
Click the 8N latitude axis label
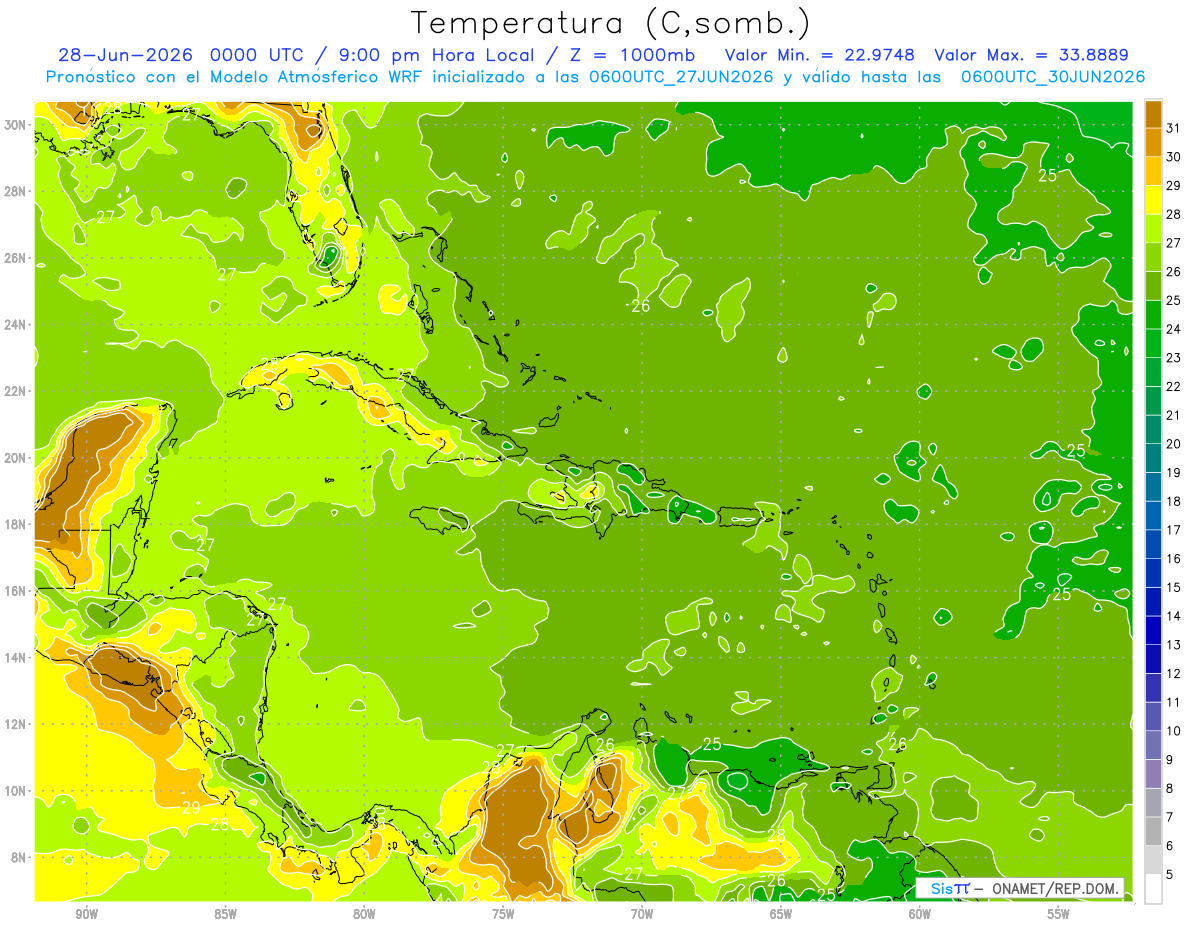tap(20, 857)
